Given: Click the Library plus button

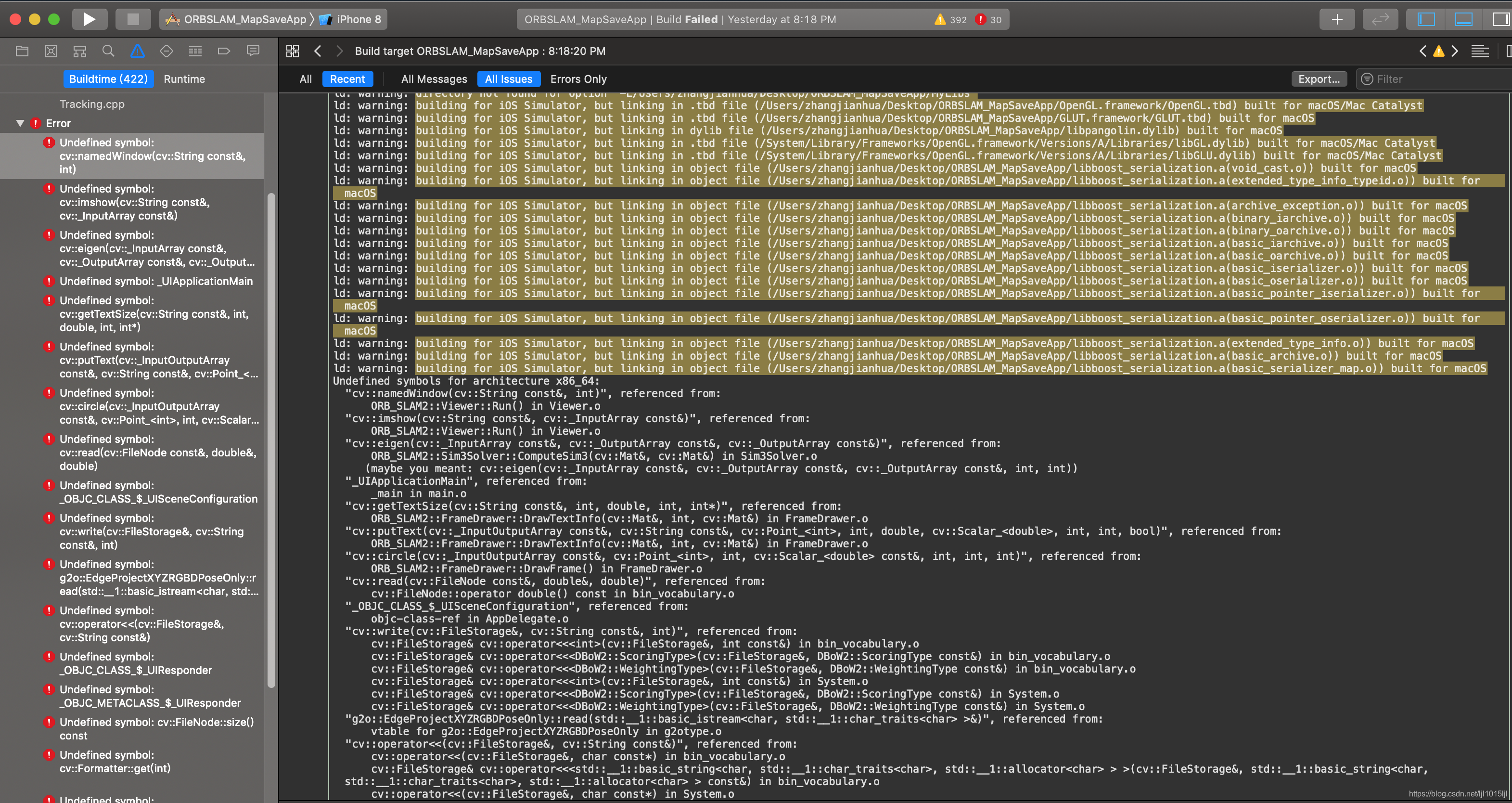Looking at the screenshot, I should (1336, 19).
